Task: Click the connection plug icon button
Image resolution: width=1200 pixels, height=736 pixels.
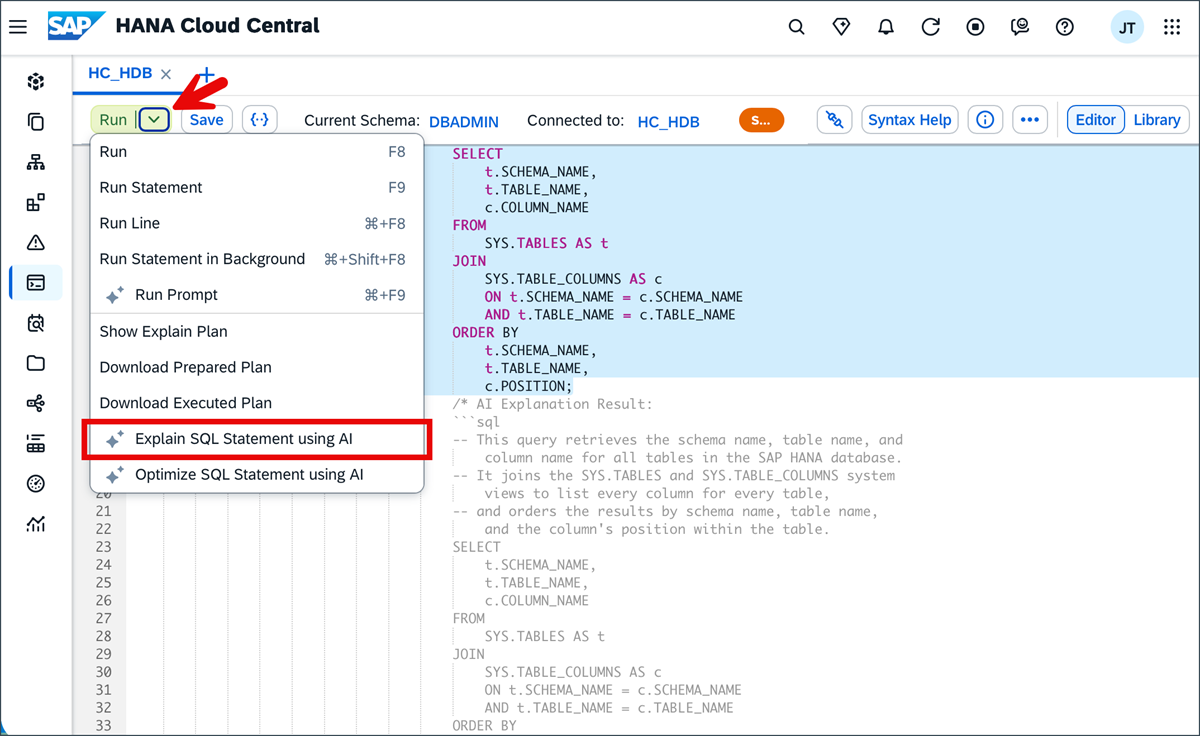Action: [x=835, y=120]
